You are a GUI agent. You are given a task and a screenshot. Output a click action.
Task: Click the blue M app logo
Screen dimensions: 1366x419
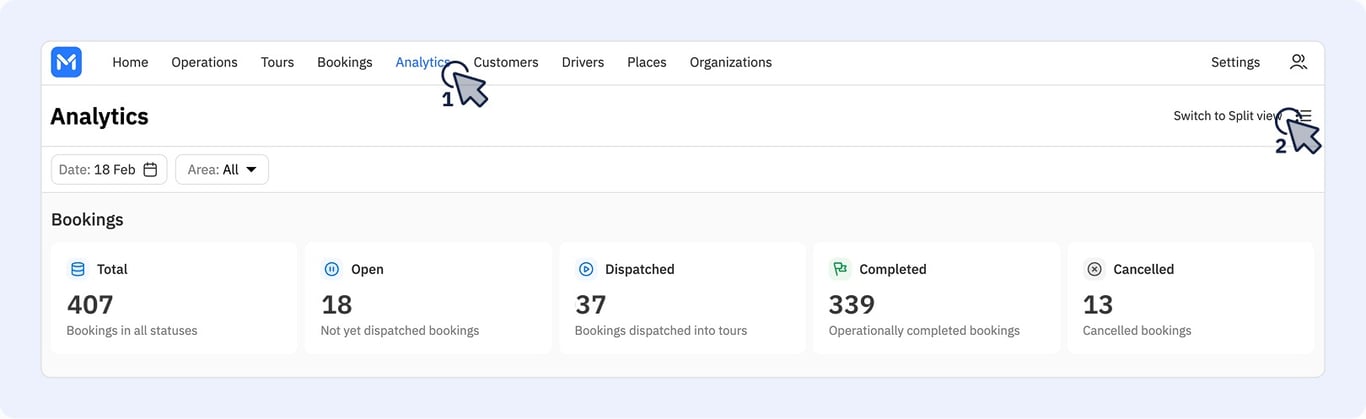point(66,62)
